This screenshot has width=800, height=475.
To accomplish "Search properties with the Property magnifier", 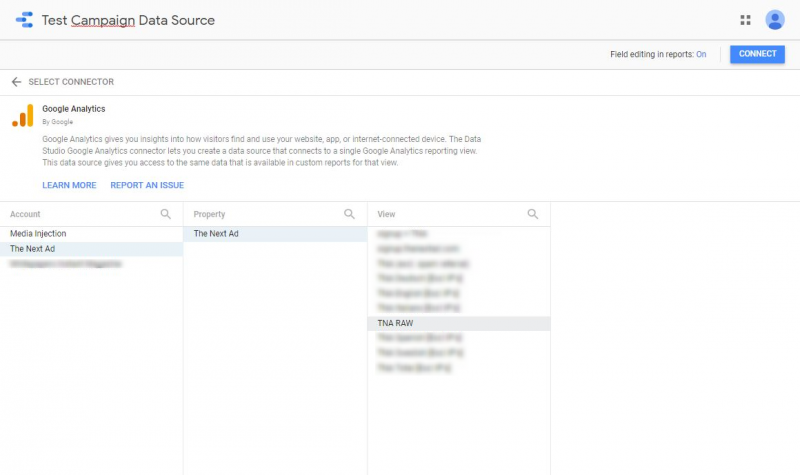I will pyautogui.click(x=349, y=214).
